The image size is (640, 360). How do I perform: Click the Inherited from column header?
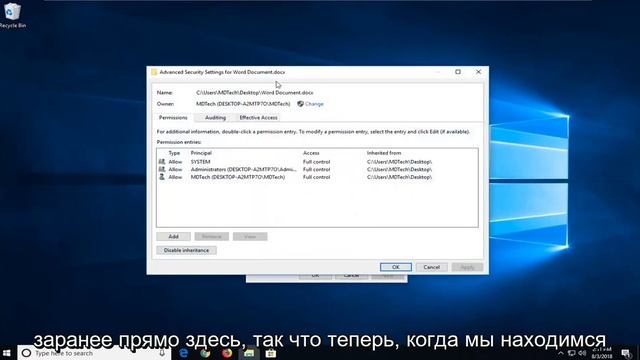click(x=384, y=153)
